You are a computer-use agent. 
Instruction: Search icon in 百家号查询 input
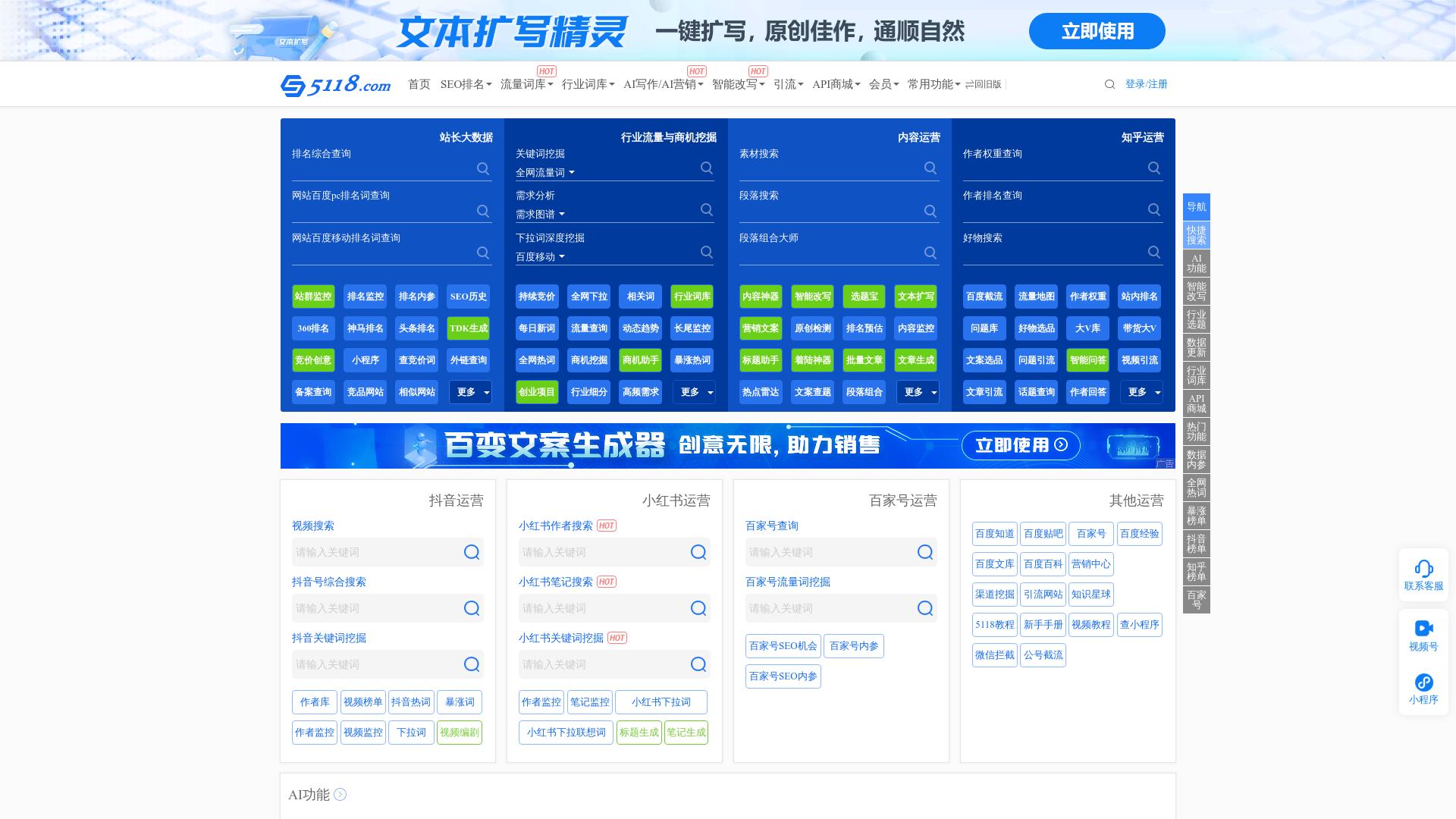(x=925, y=552)
